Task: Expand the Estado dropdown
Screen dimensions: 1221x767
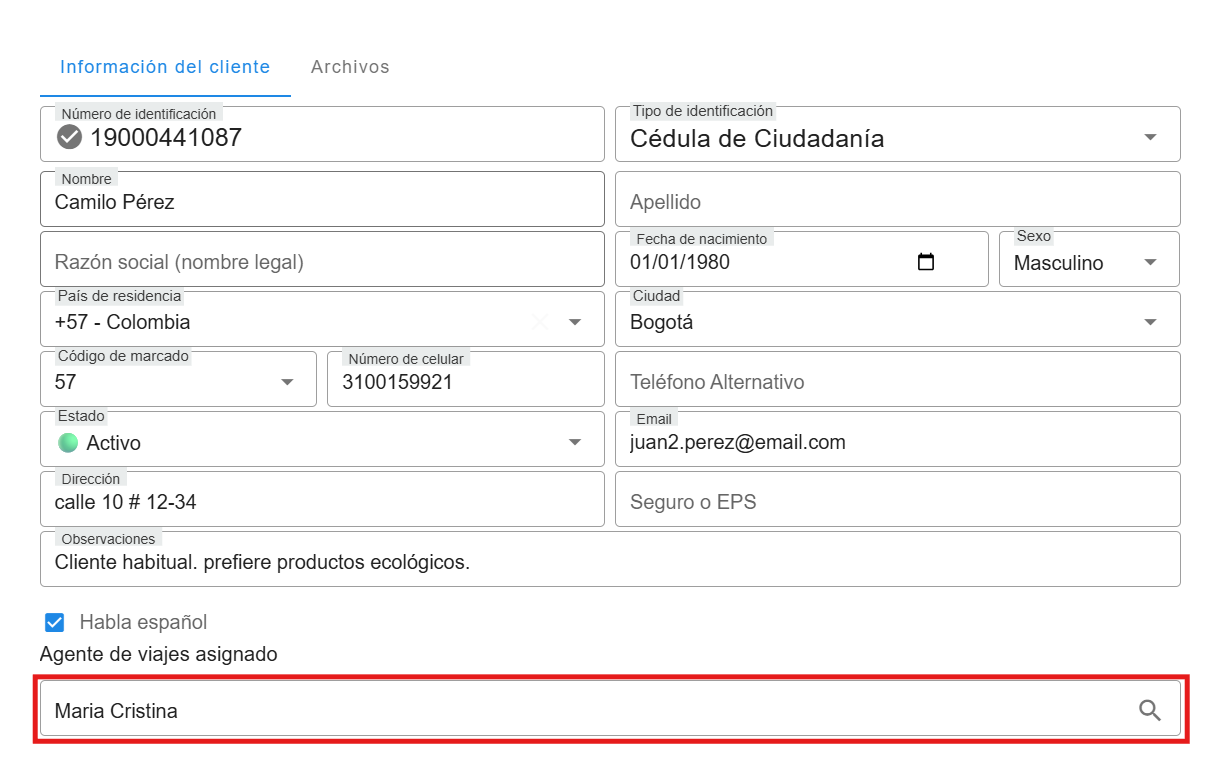Action: [575, 443]
